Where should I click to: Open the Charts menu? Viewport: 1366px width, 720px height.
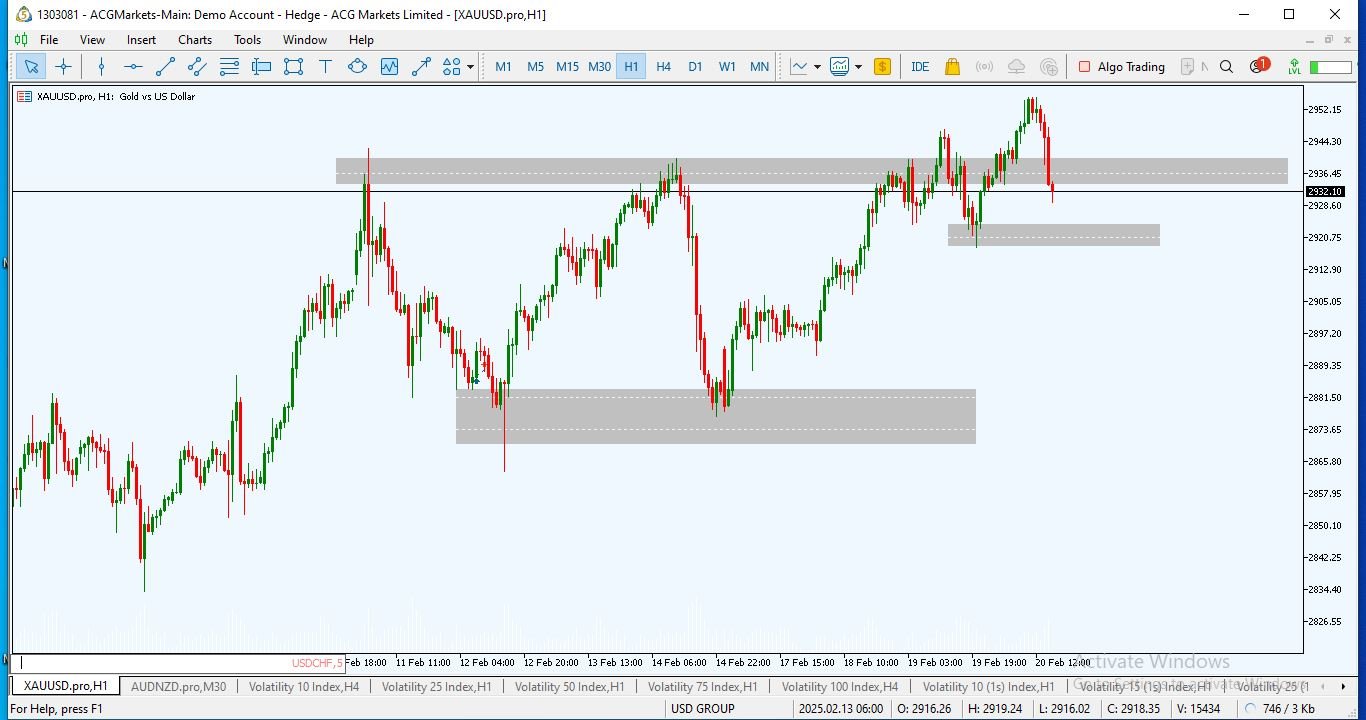click(195, 40)
